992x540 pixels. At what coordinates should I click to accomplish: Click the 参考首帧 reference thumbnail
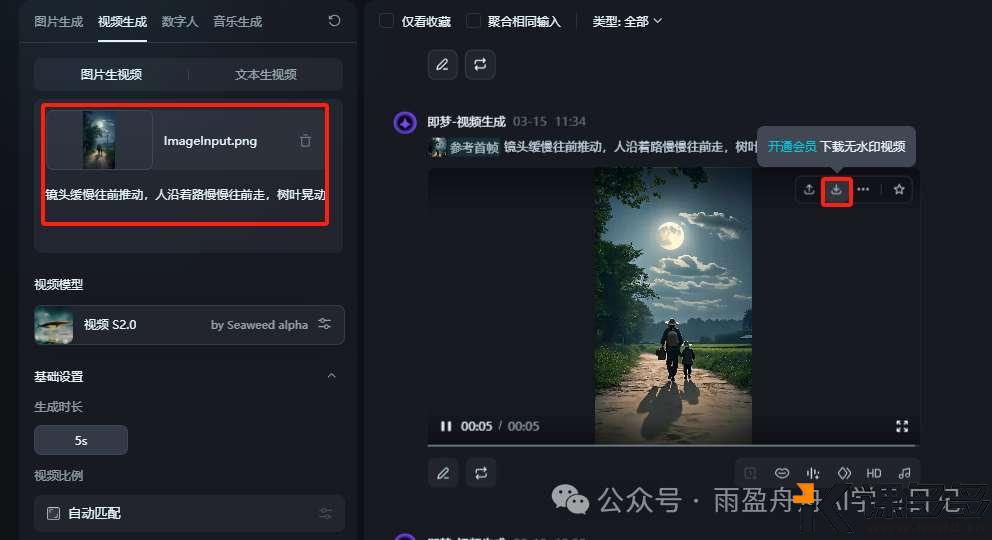click(438, 147)
